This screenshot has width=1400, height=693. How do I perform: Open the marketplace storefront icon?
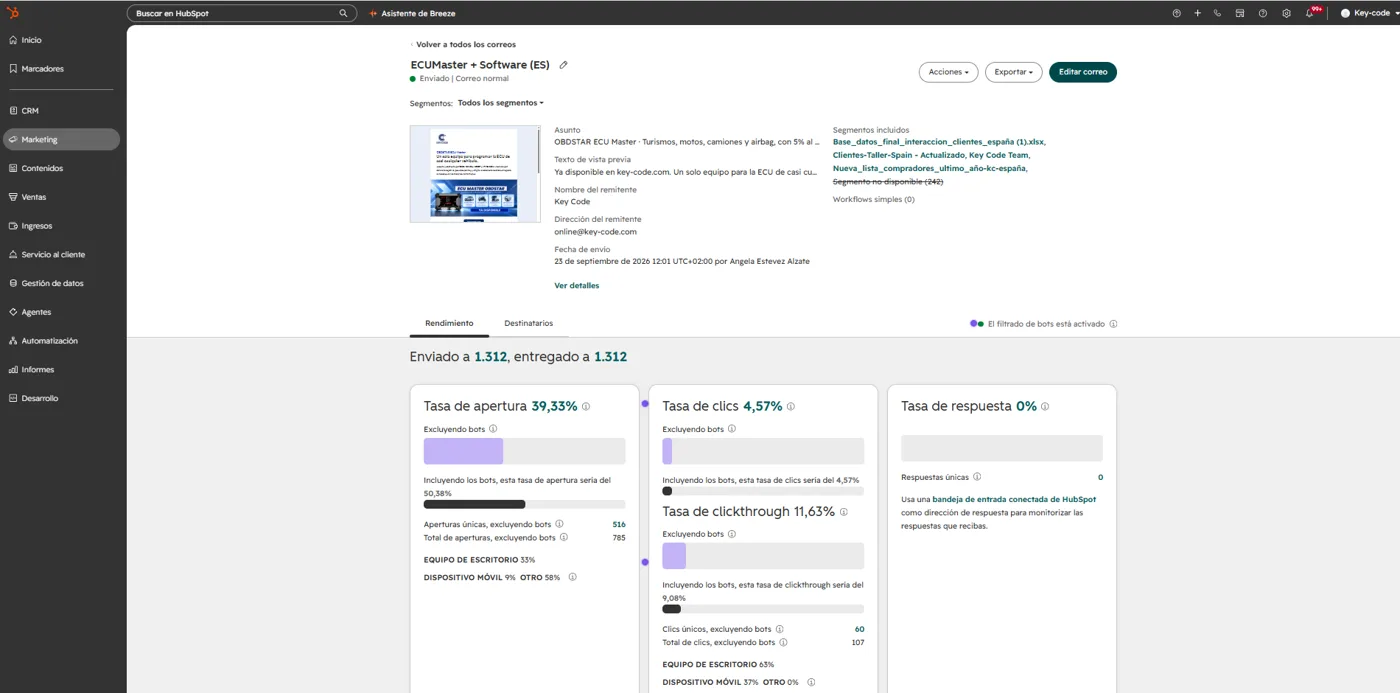(1240, 13)
